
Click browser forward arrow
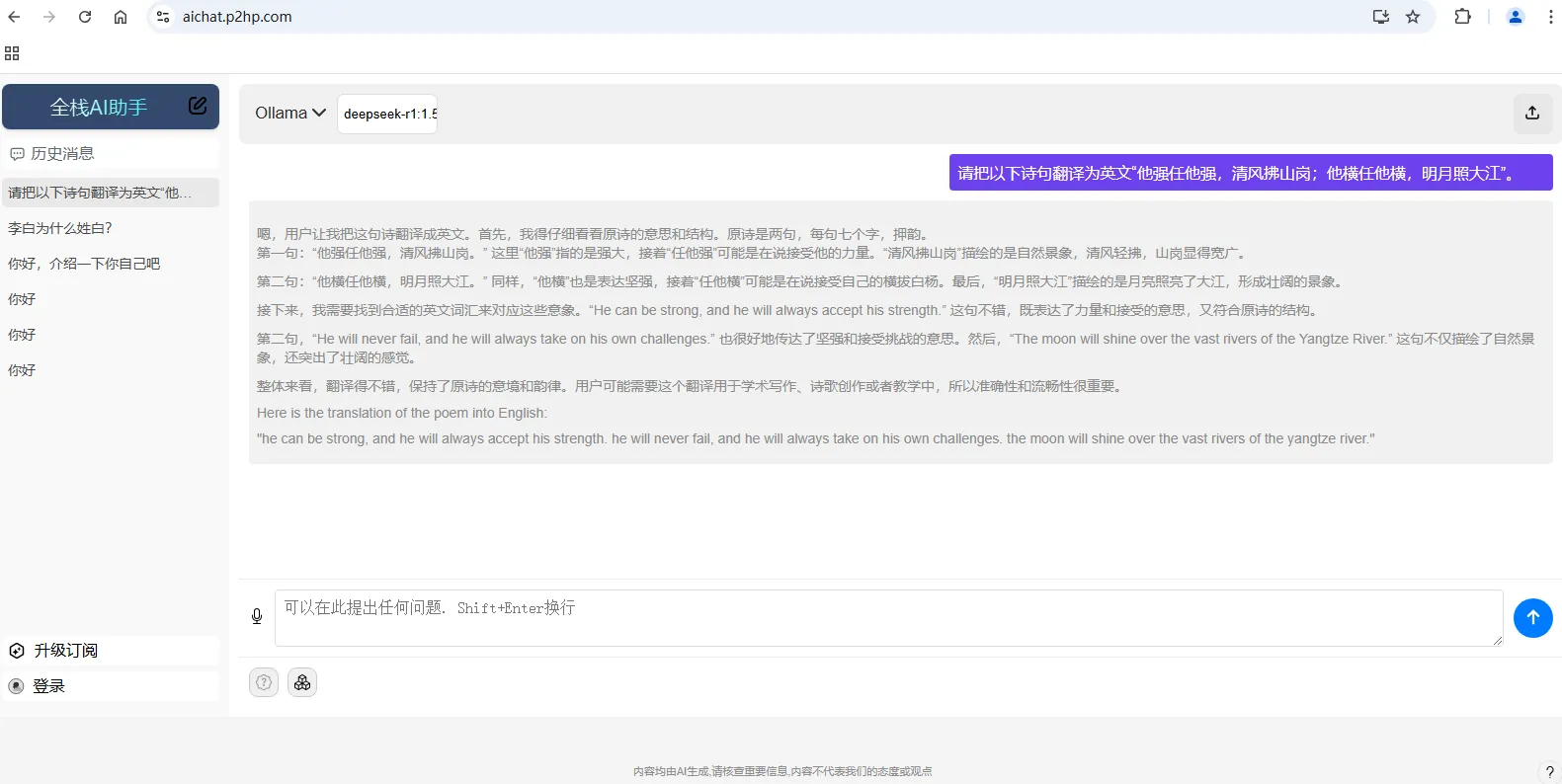[49, 17]
